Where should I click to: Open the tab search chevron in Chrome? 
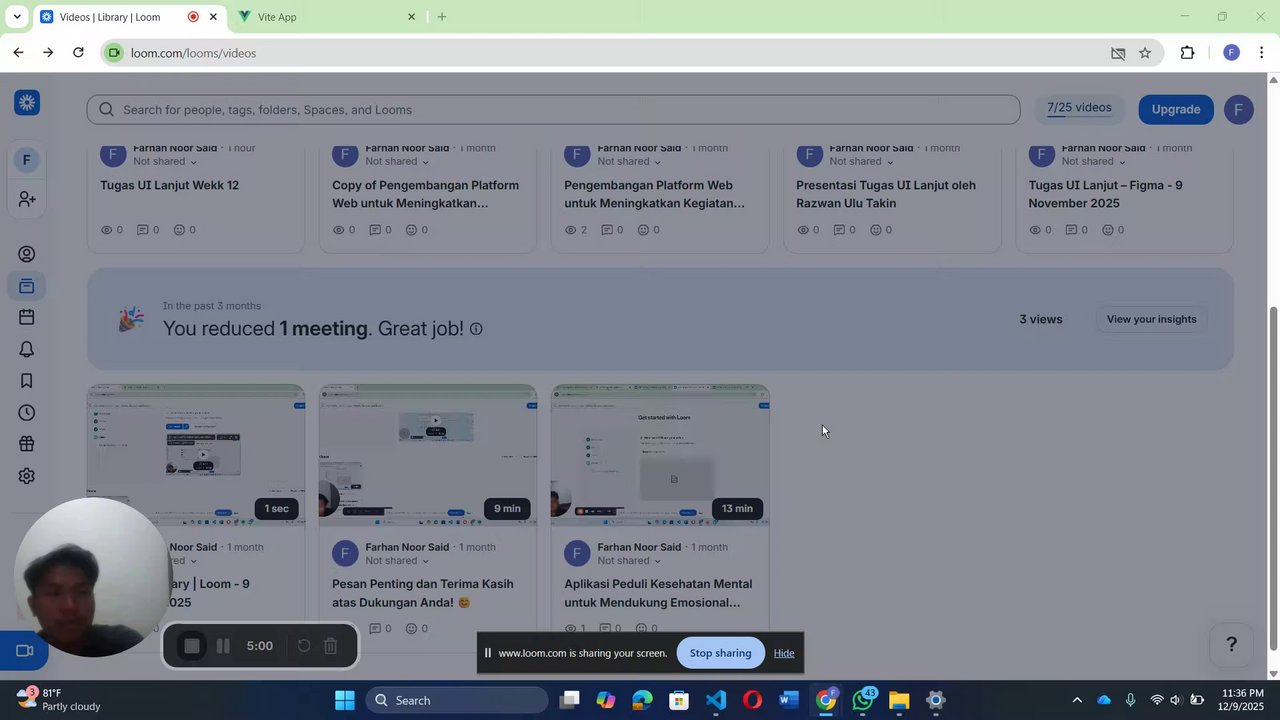[x=17, y=17]
